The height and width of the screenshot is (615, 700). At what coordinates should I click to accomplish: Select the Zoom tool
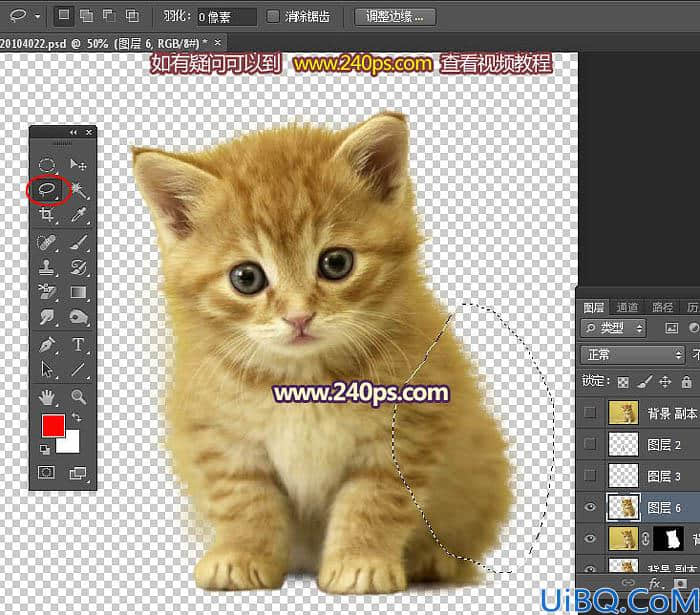click(79, 397)
